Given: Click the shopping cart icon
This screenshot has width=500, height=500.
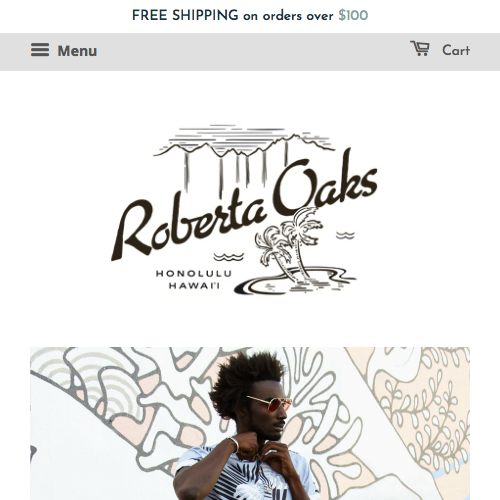Looking at the screenshot, I should point(420,49).
